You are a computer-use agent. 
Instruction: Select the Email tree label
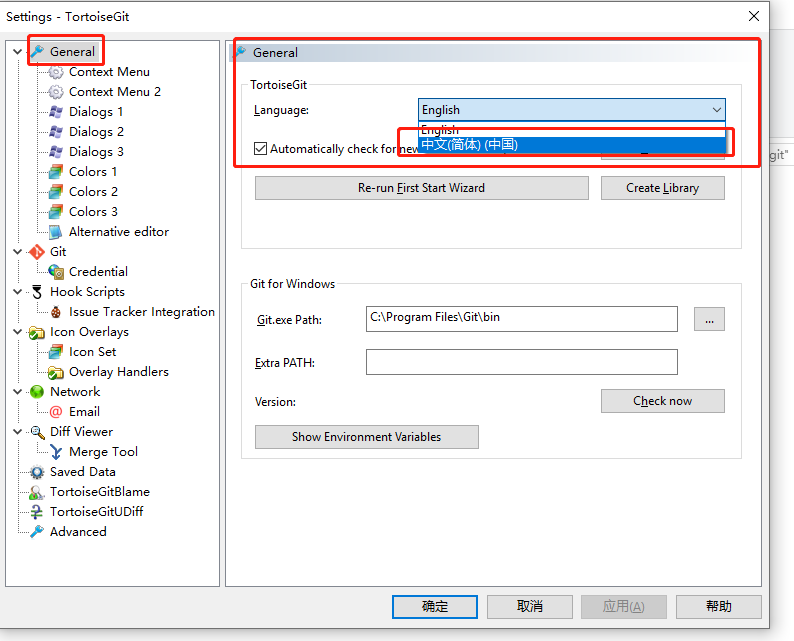pos(84,412)
